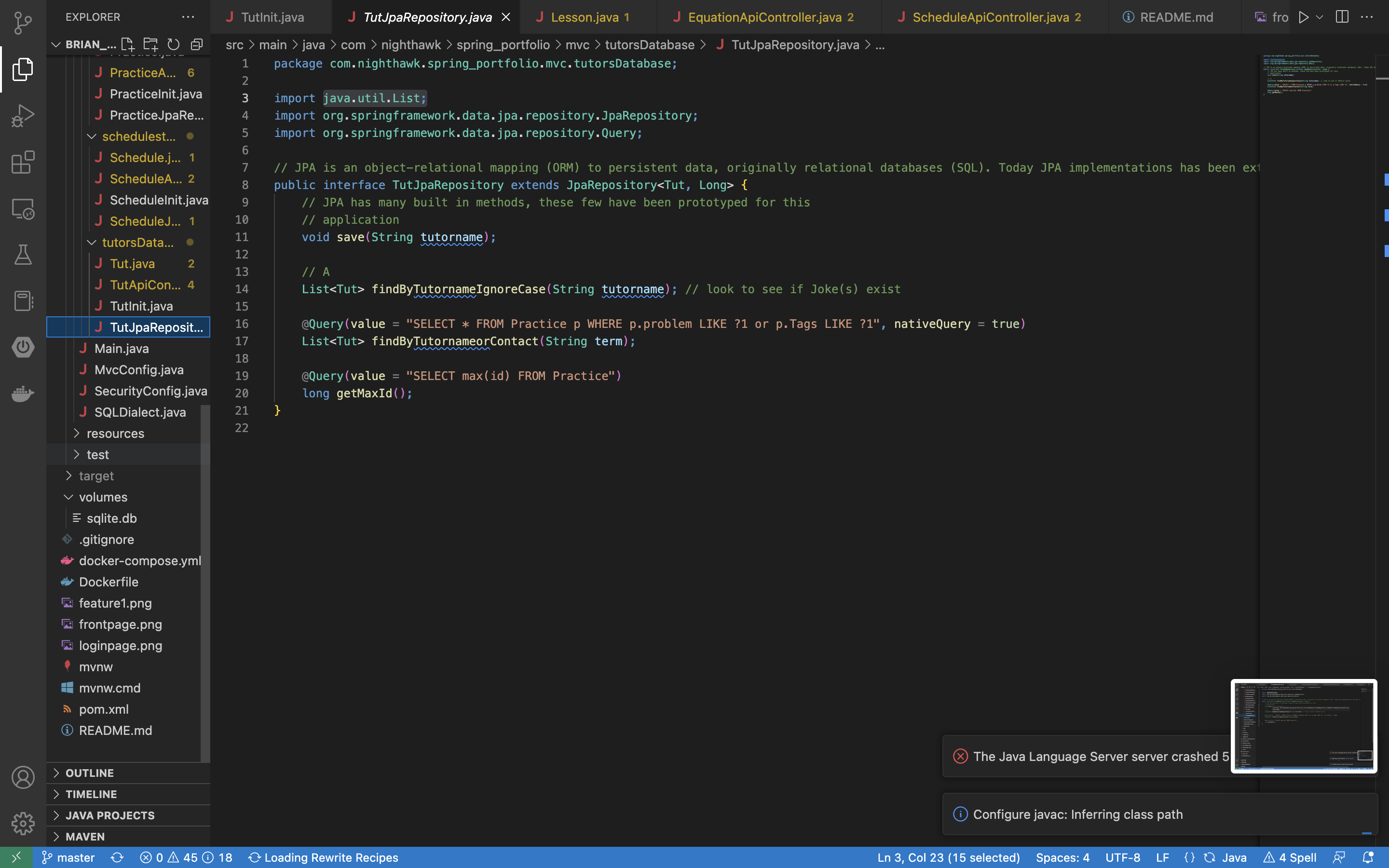Change end of line via LF
Image resolution: width=1389 pixels, height=868 pixels.
pyautogui.click(x=1162, y=857)
